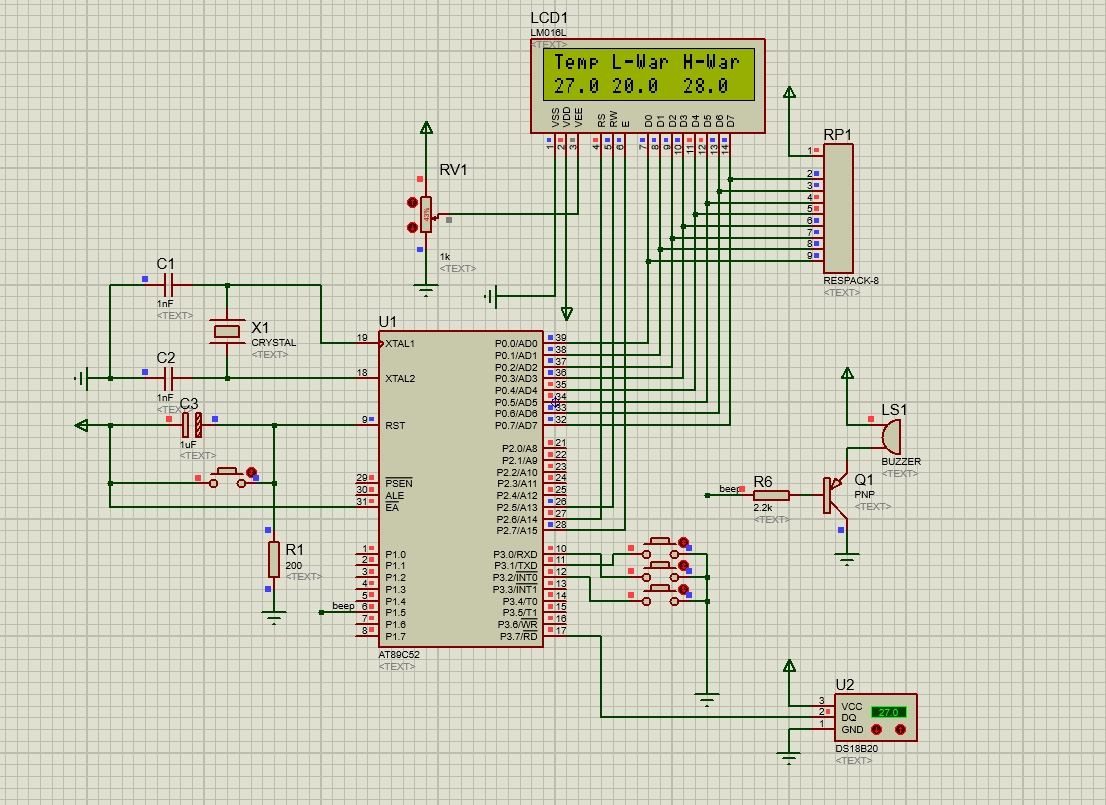Click the XTAL1 pin label on U1
This screenshot has height=805, width=1106.
coord(400,344)
